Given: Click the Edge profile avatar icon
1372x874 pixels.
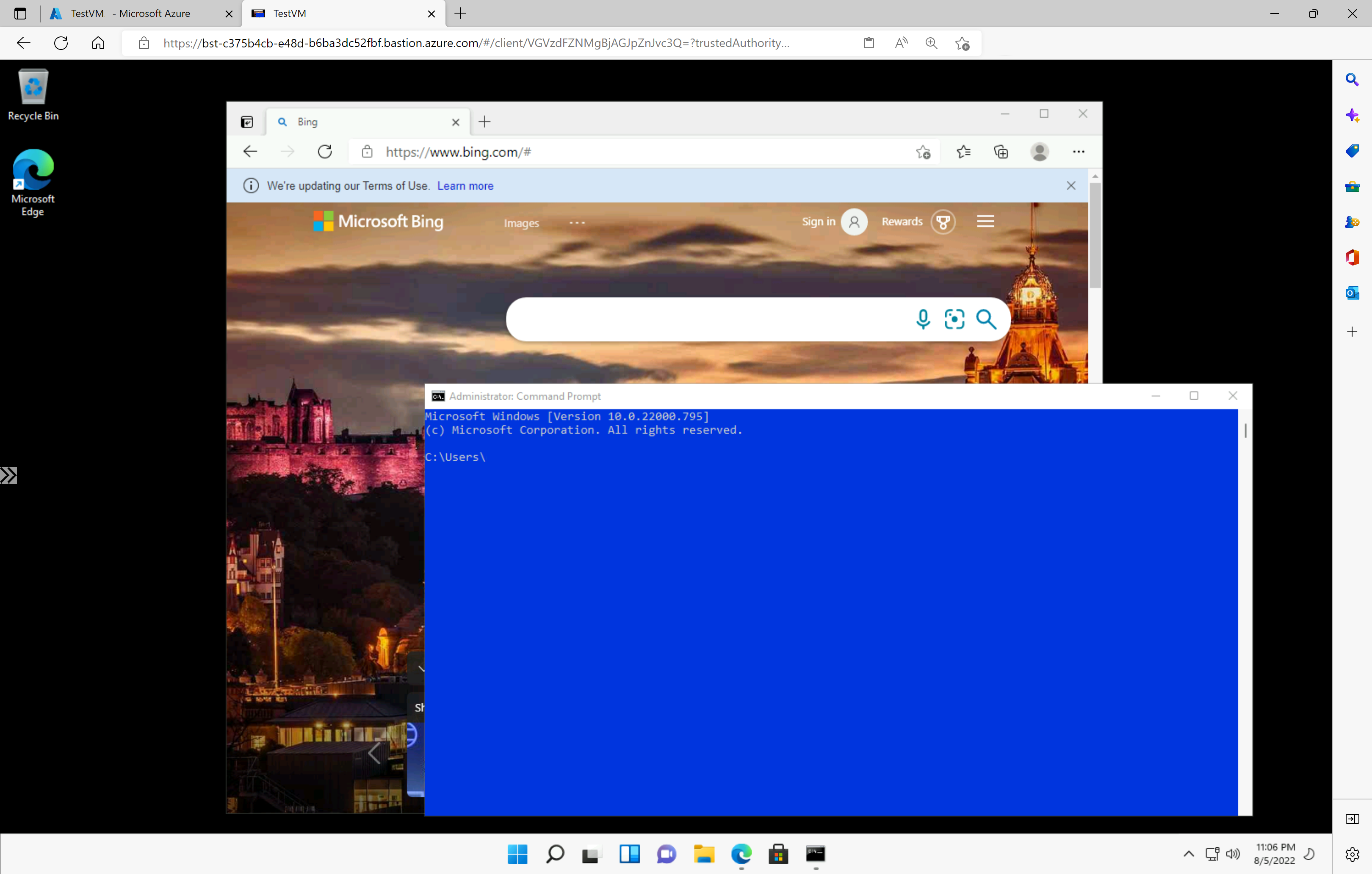Looking at the screenshot, I should coord(1040,152).
